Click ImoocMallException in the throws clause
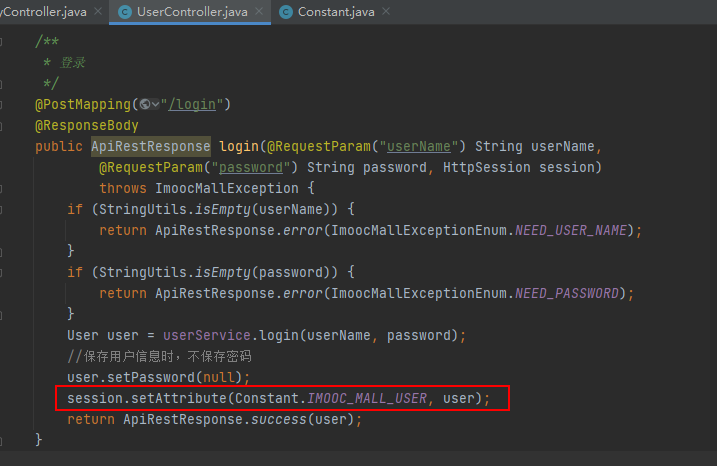 click(x=227, y=188)
